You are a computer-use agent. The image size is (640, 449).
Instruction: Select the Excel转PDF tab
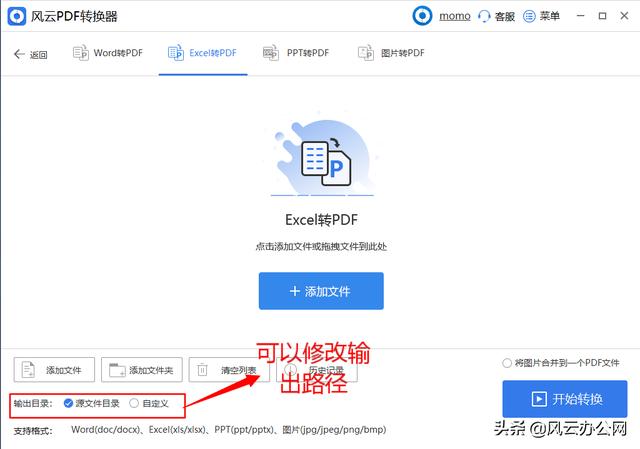(x=202, y=53)
